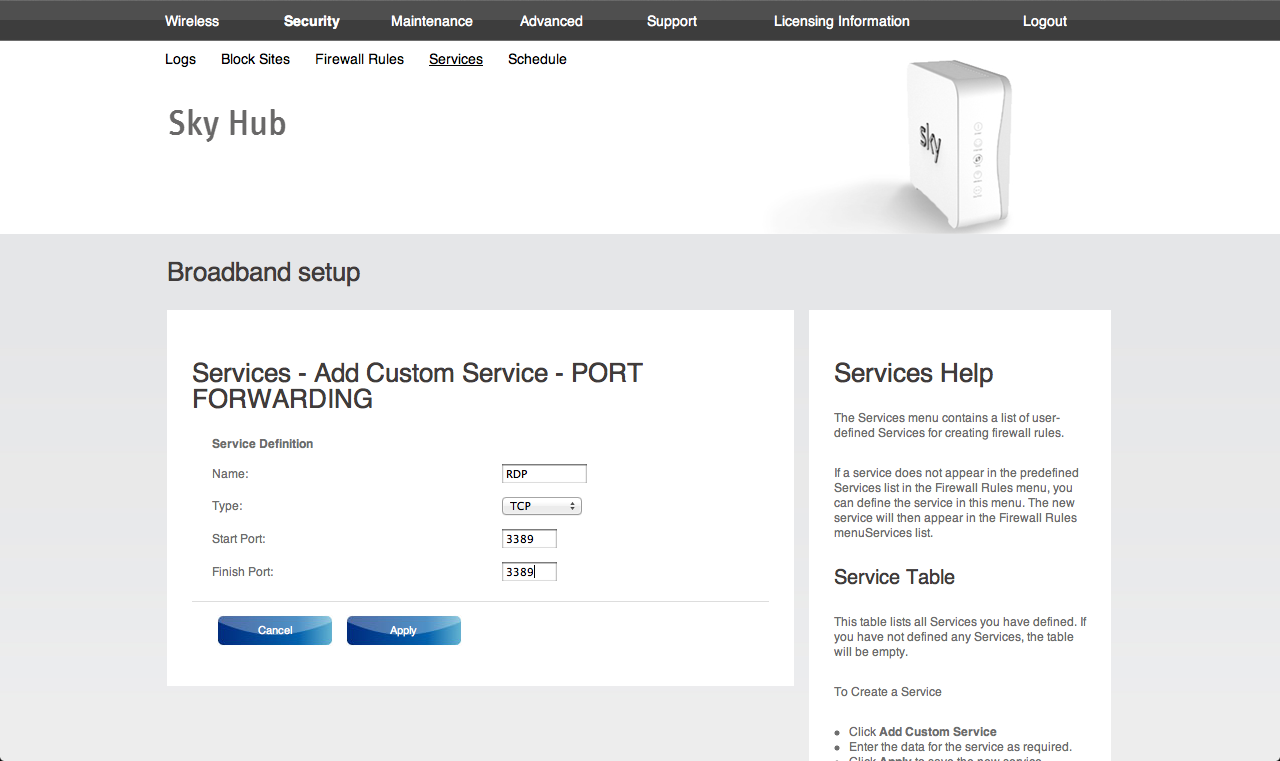
Task: Open the Block Sites tab
Action: 255,59
